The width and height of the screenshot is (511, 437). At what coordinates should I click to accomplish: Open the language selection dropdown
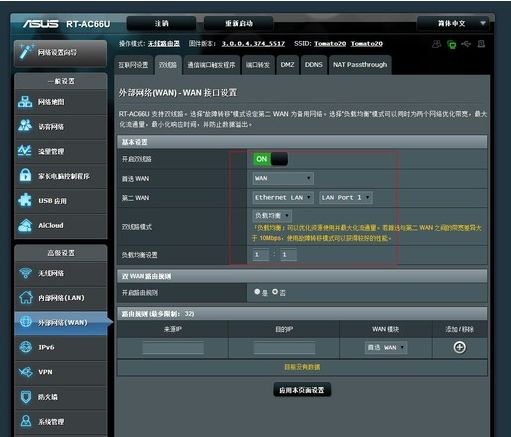[453, 23]
